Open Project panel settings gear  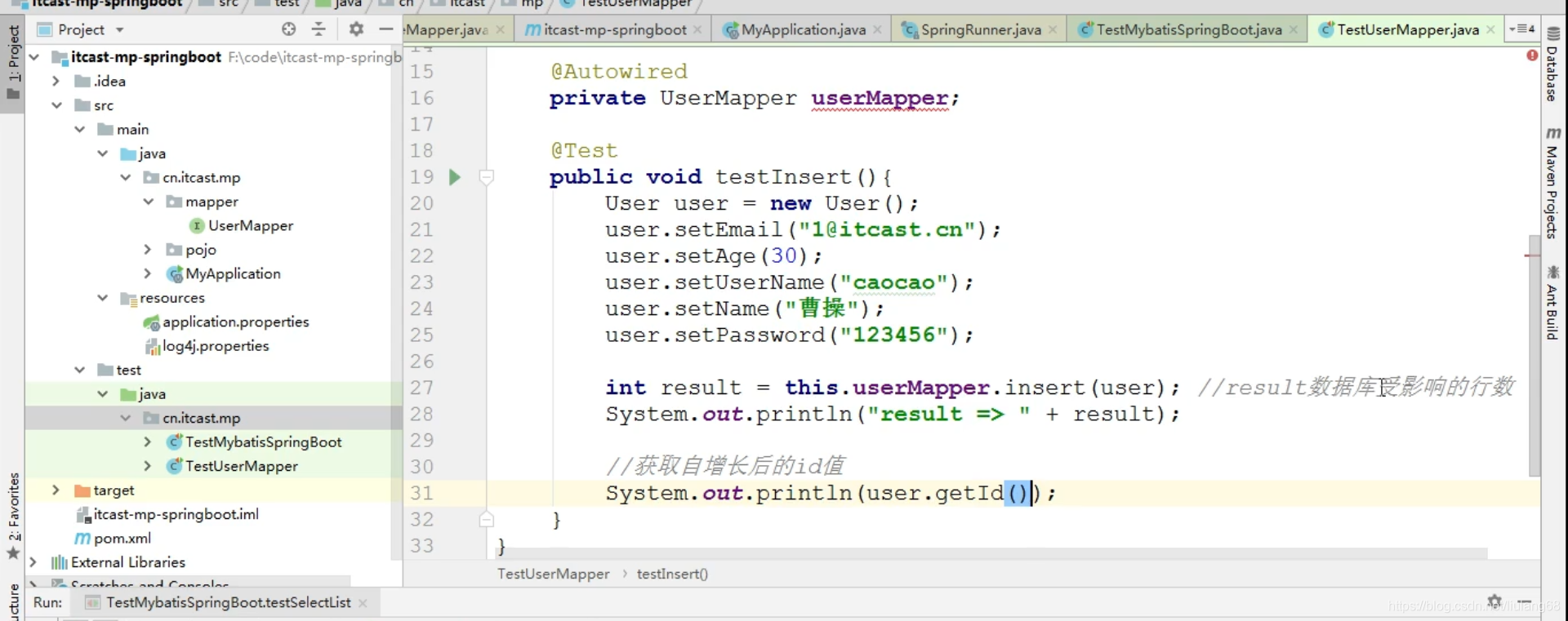356,29
